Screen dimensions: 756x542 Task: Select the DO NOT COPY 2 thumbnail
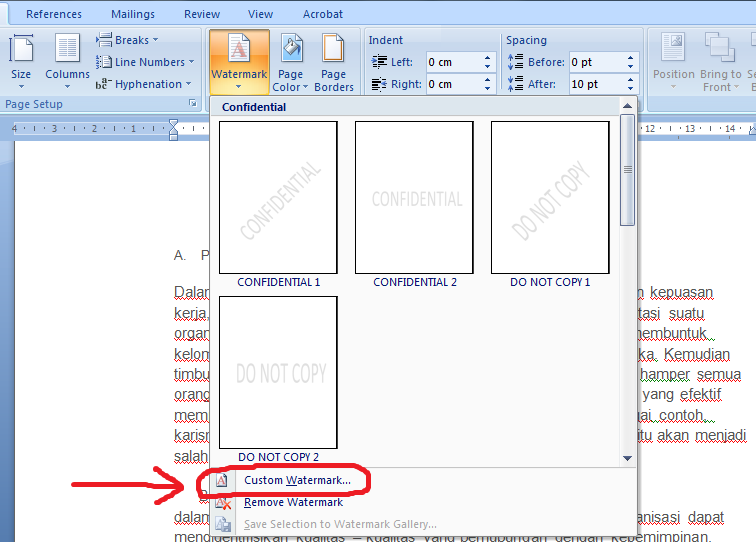[278, 372]
